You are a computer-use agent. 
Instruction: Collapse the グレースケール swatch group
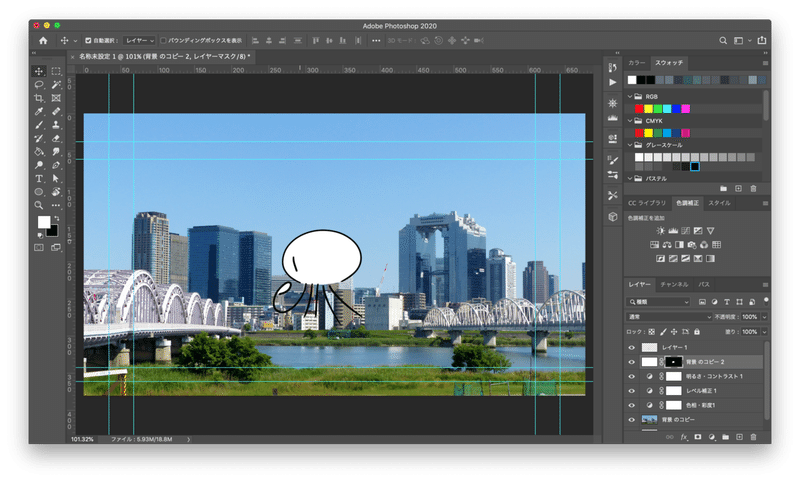pyautogui.click(x=630, y=145)
